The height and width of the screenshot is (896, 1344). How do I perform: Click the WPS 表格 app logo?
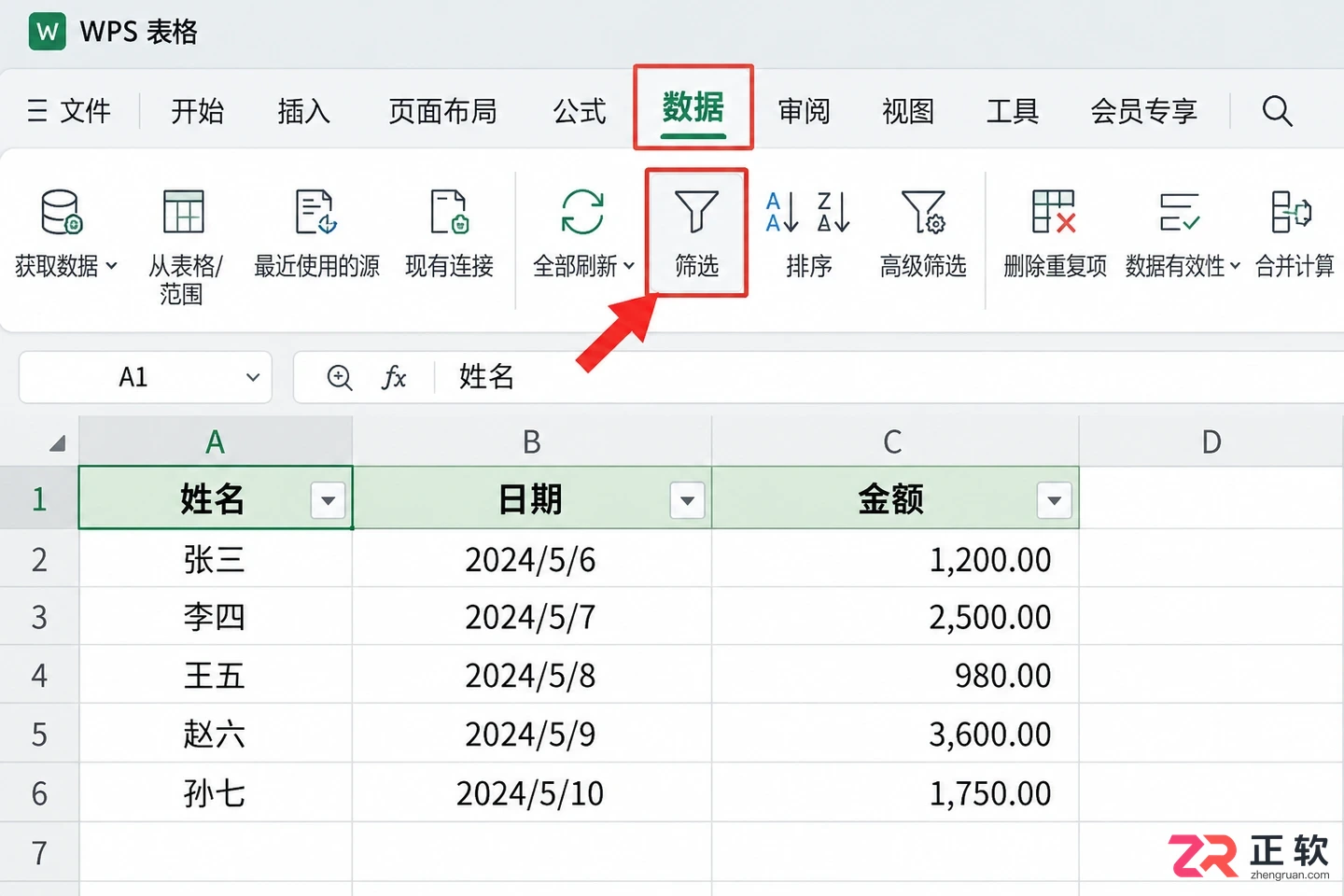pos(47,32)
